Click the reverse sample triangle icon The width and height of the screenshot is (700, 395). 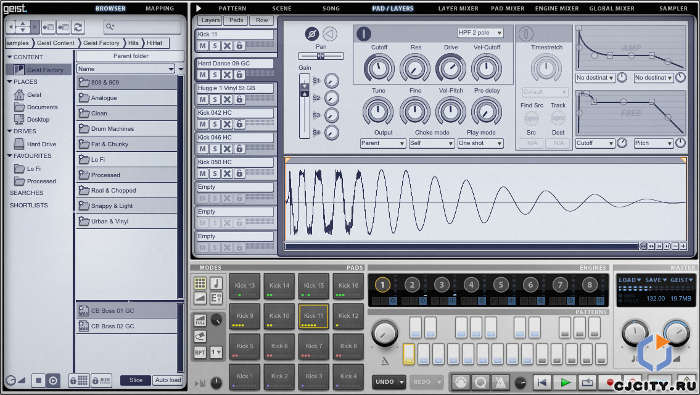click(330, 34)
